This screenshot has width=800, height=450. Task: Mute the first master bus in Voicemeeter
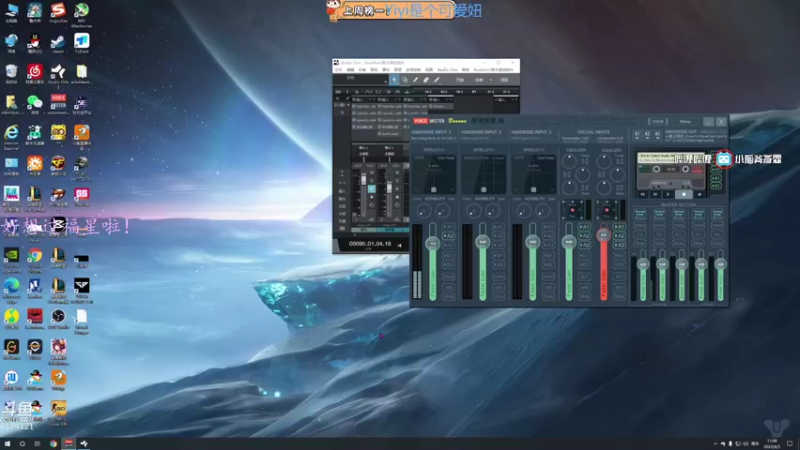(640, 244)
